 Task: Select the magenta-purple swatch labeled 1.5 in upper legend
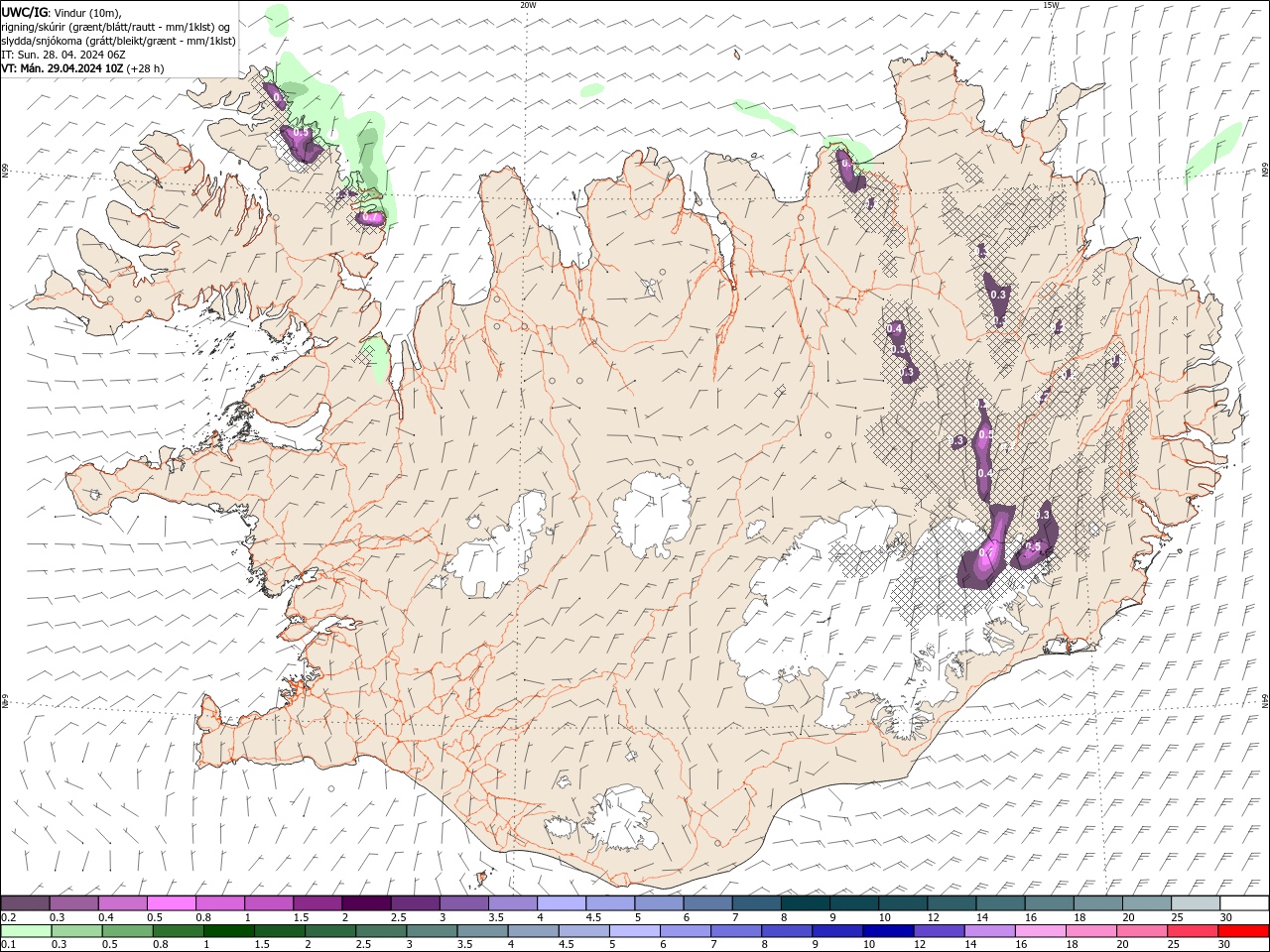[x=317, y=903]
